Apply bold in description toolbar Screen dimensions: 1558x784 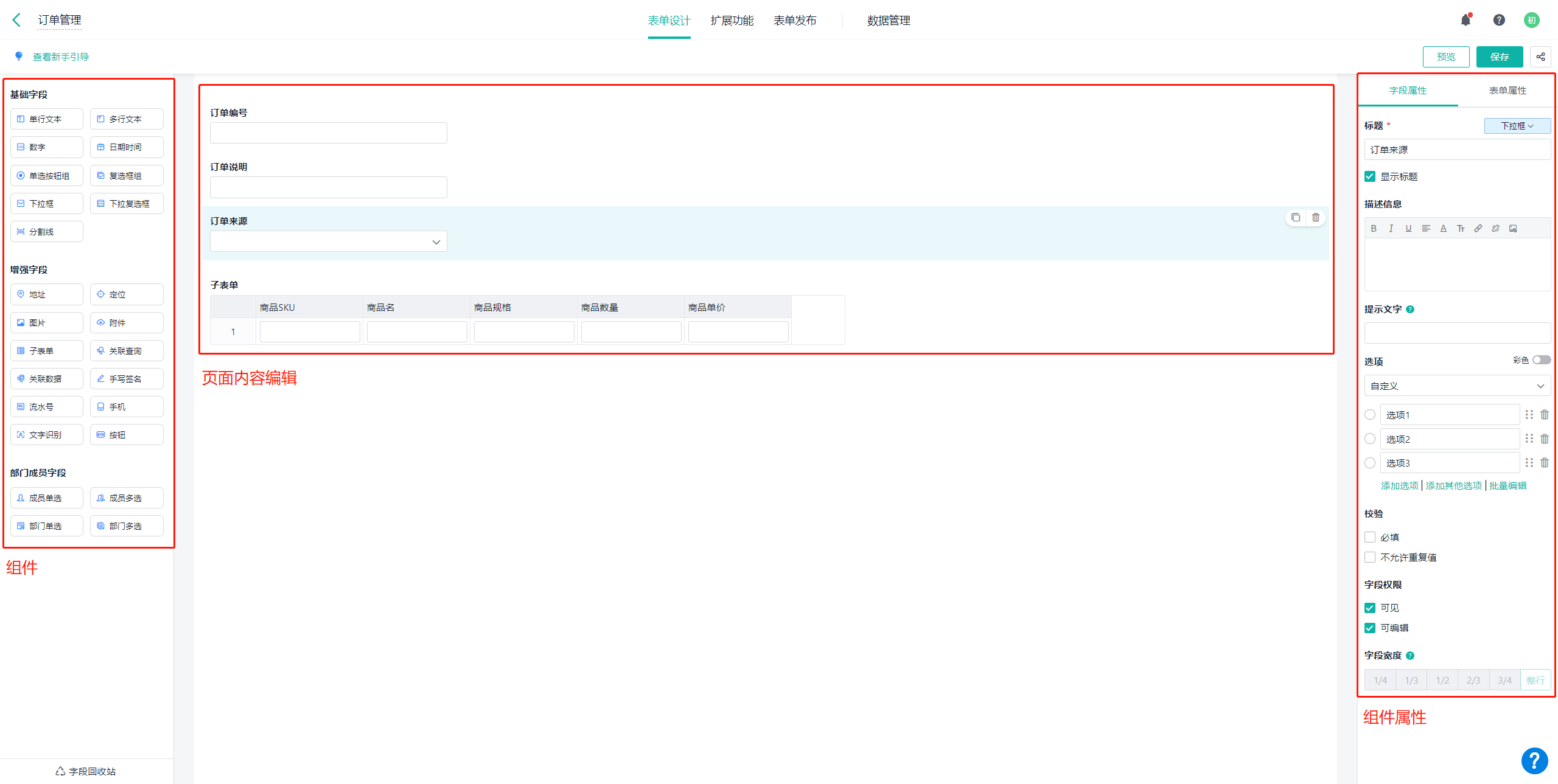click(x=1374, y=229)
